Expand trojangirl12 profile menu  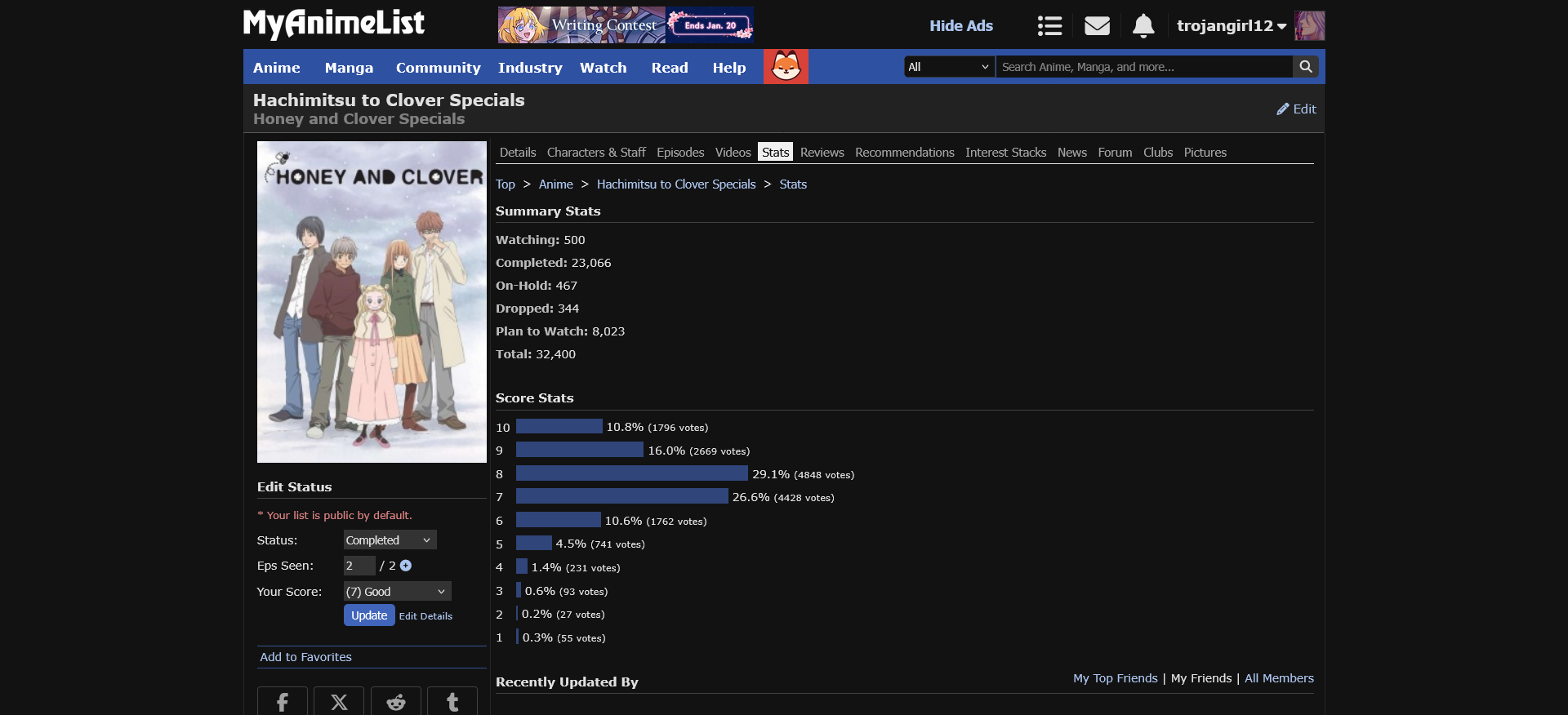coord(1232,26)
